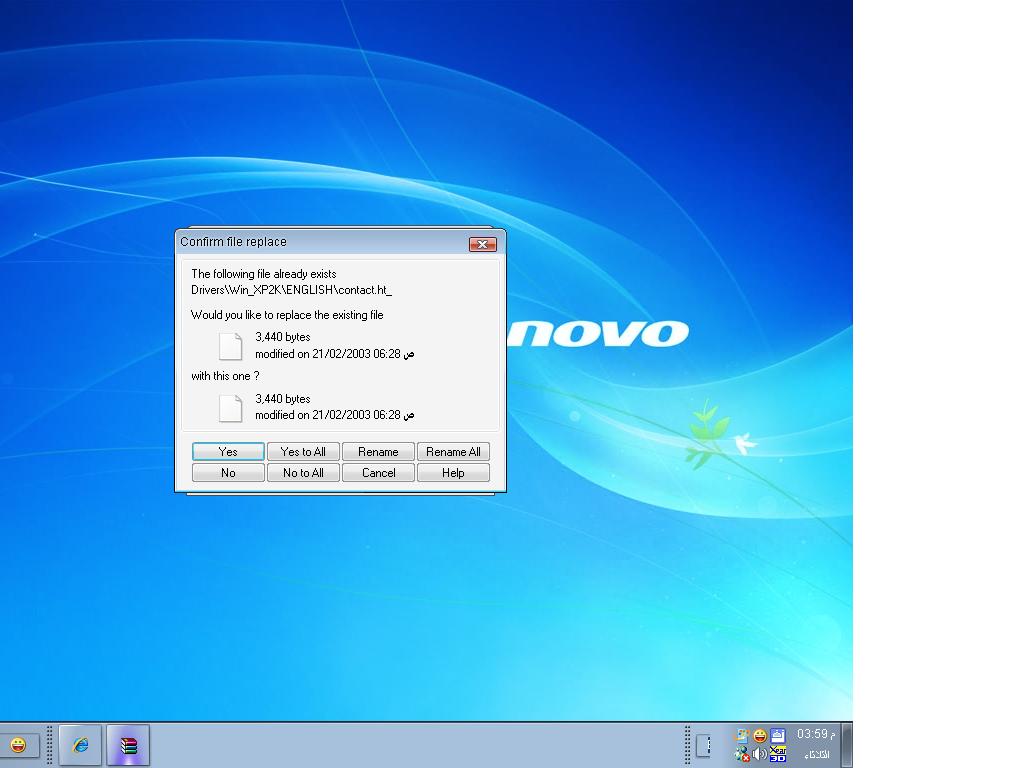Click the blue tray icon beside the clock
Viewport: 1024px width, 768px height.
(778, 735)
